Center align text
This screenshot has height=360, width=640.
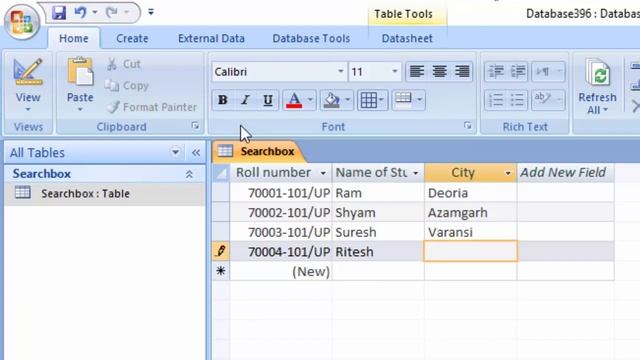tap(440, 71)
